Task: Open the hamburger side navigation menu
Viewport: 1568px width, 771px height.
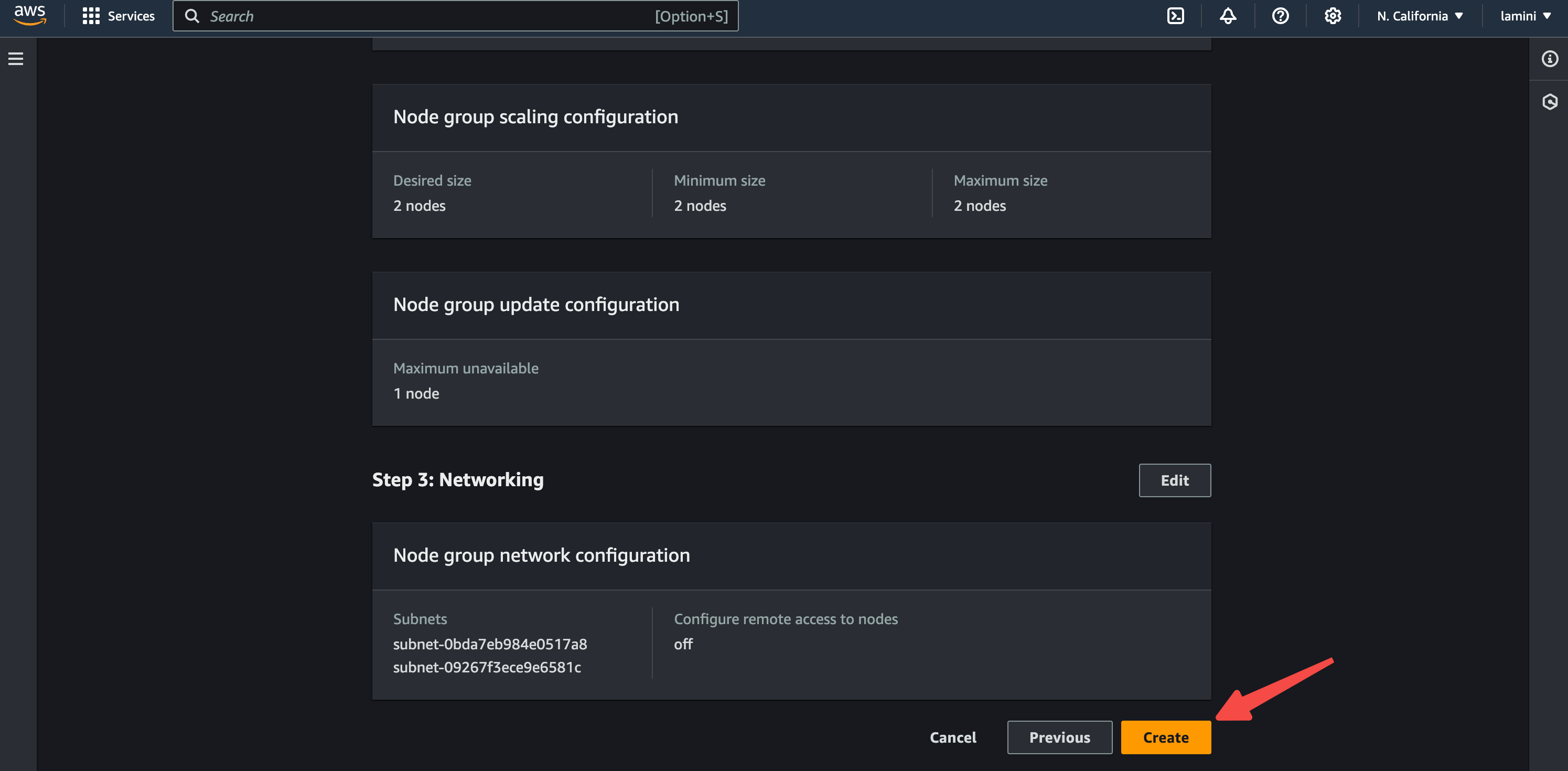Action: (16, 58)
